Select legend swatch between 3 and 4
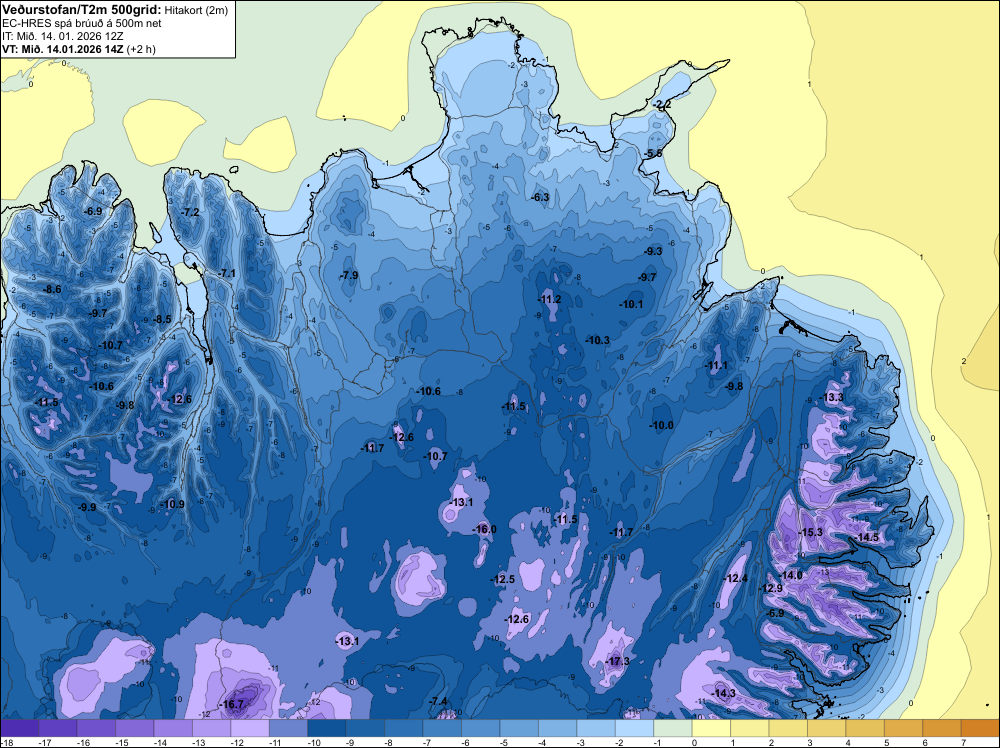 click(827, 728)
